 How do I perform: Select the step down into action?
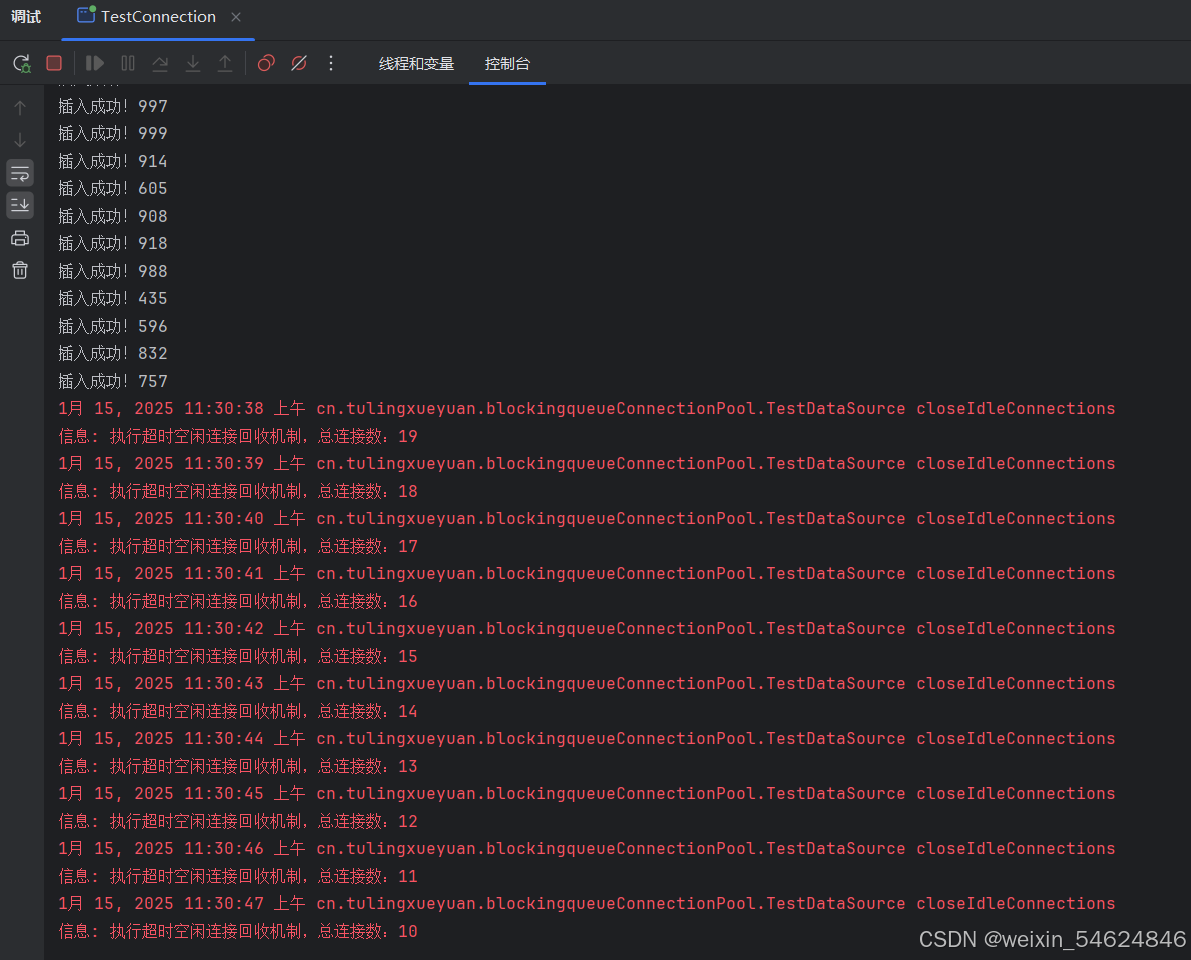point(192,63)
